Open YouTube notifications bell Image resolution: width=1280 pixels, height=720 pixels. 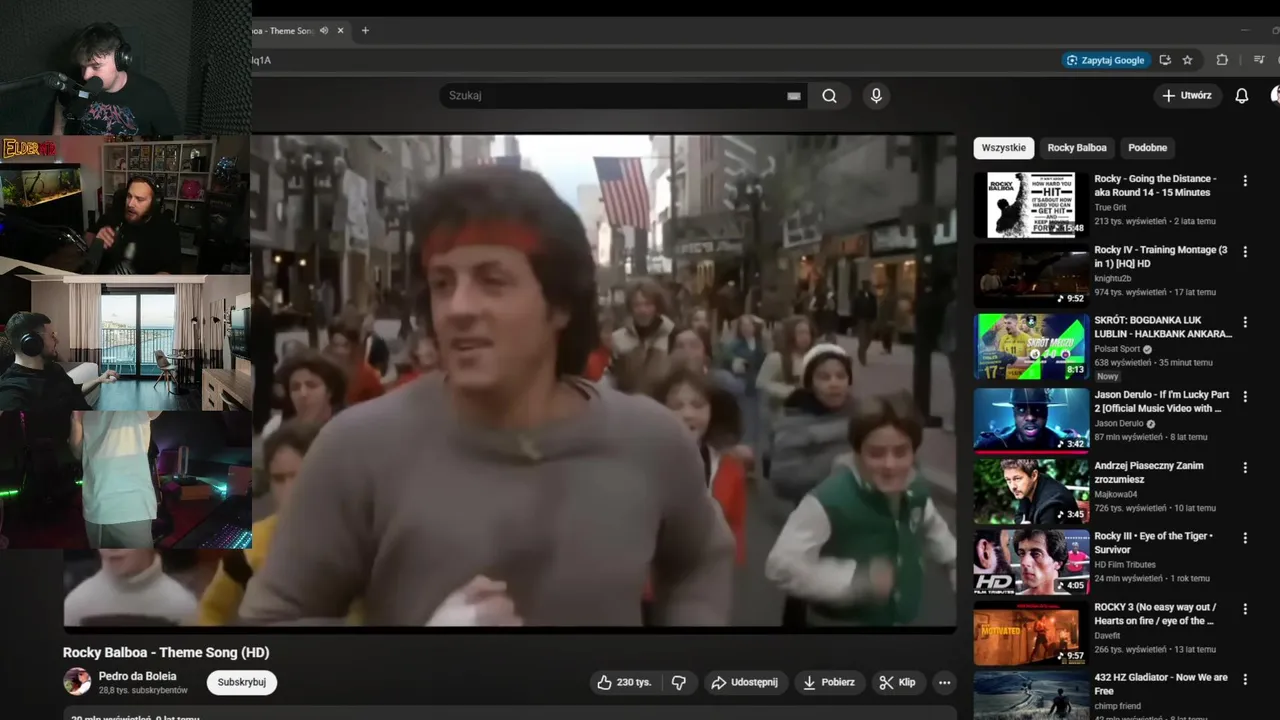point(1241,96)
